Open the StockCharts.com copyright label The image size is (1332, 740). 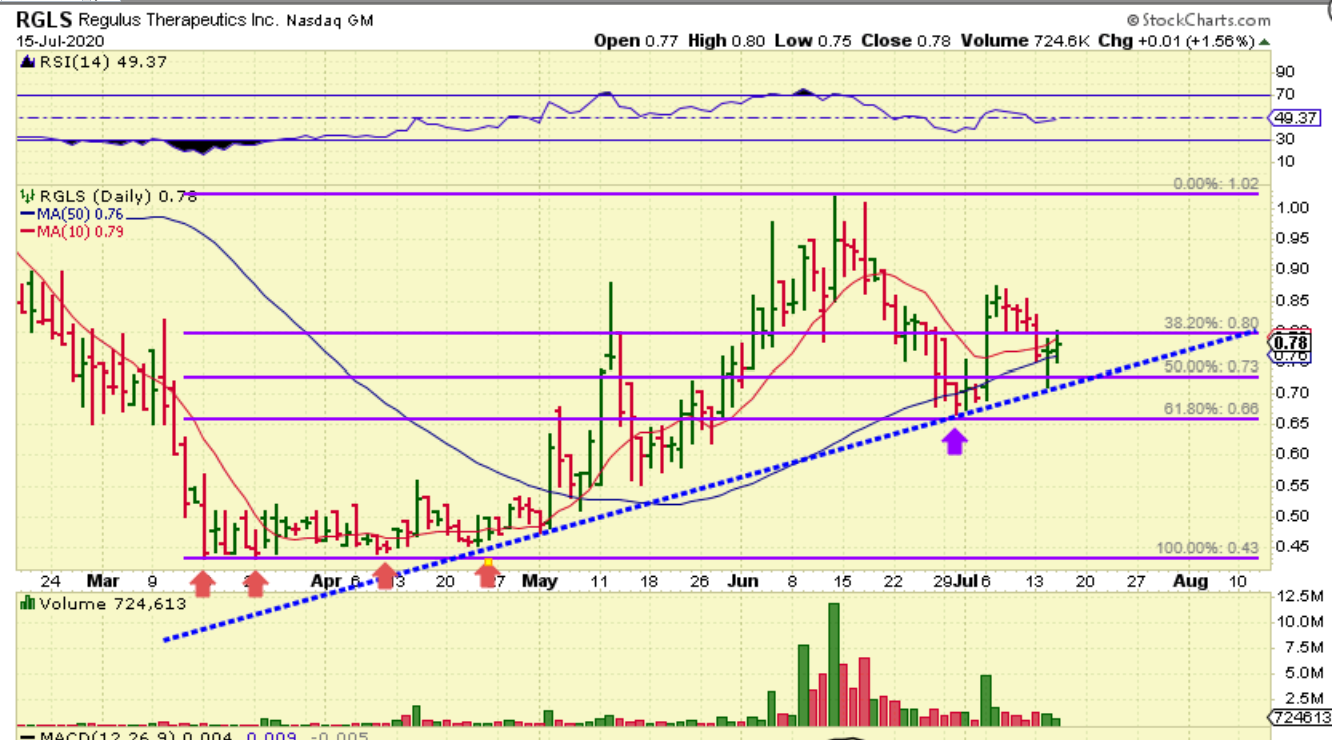(1198, 19)
